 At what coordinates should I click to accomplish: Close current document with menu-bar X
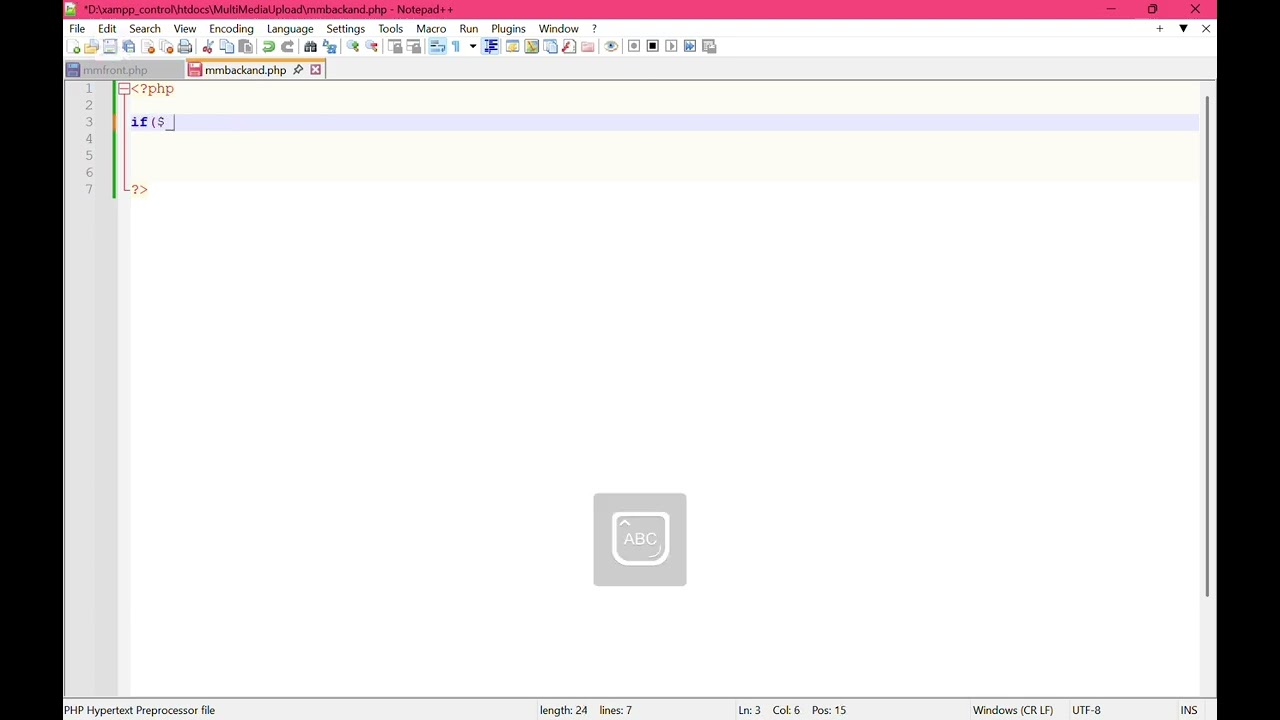point(1206,28)
